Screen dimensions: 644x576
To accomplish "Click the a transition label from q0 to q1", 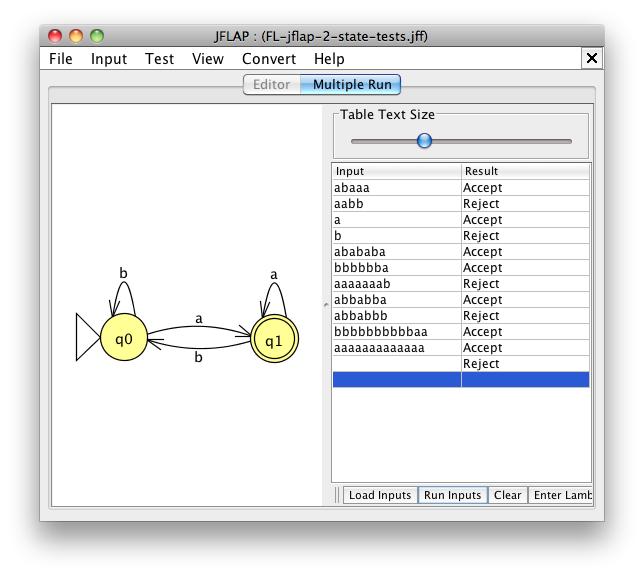I will pos(199,318).
